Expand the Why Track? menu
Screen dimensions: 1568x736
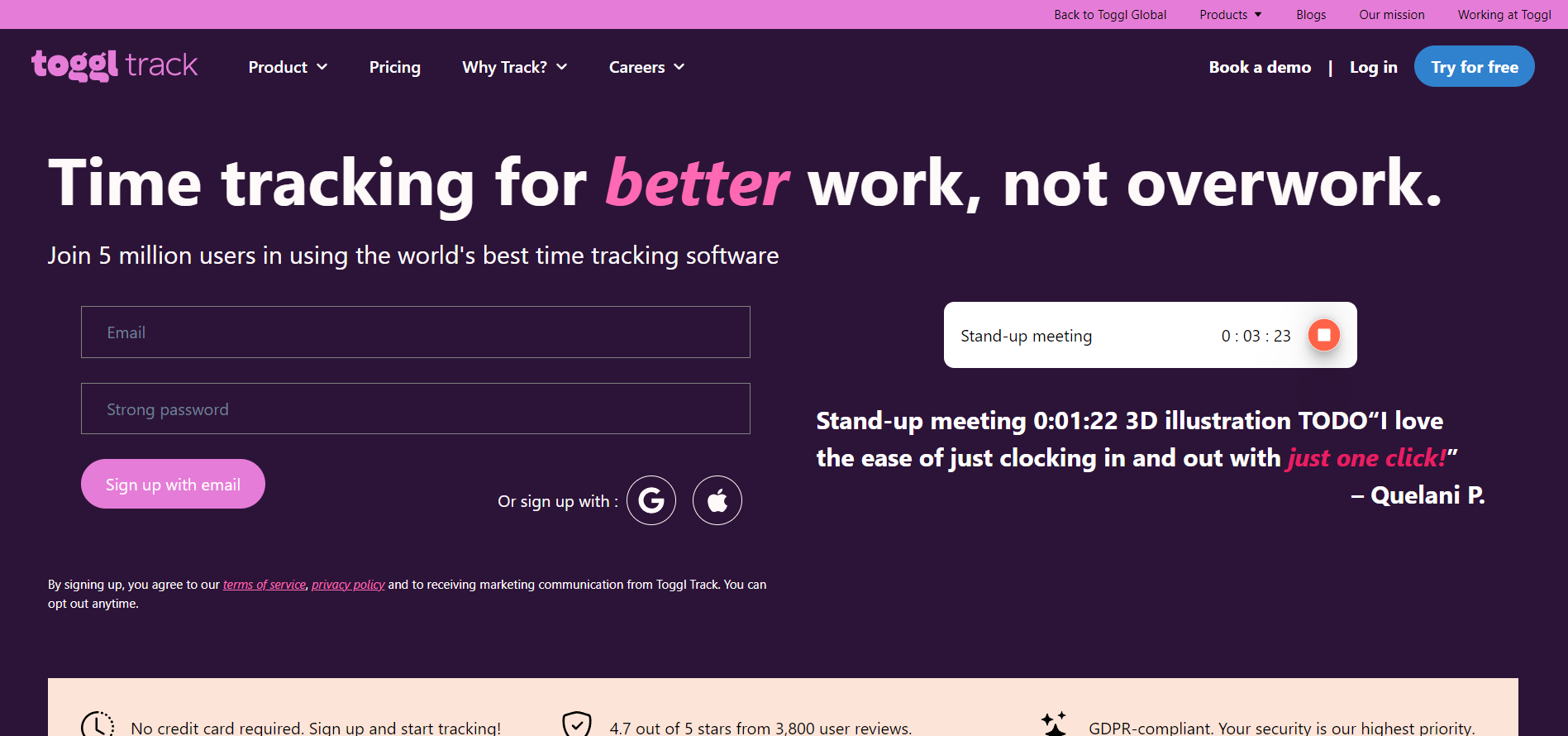pyautogui.click(x=515, y=67)
